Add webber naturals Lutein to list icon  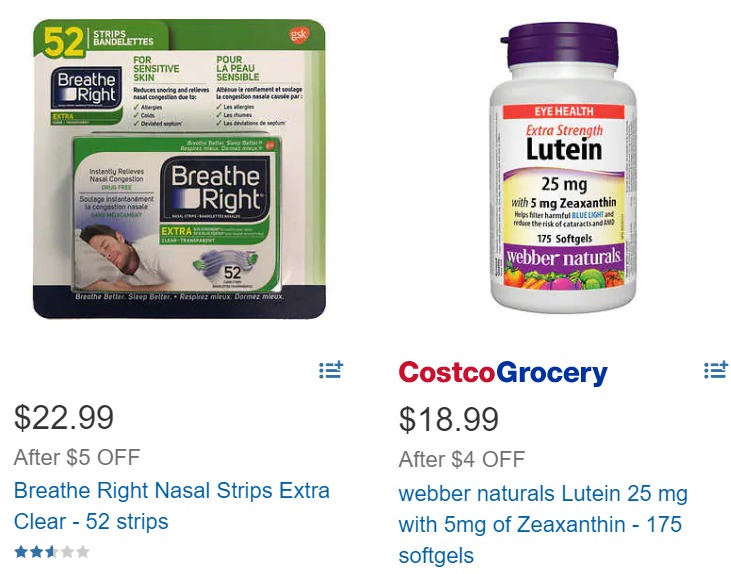click(x=716, y=370)
